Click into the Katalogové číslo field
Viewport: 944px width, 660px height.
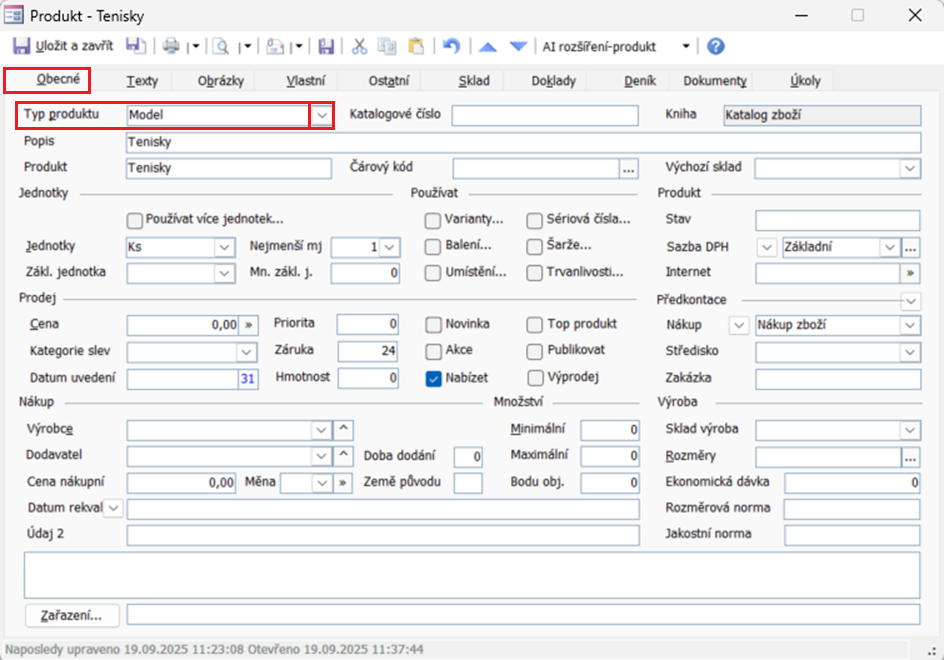point(544,115)
